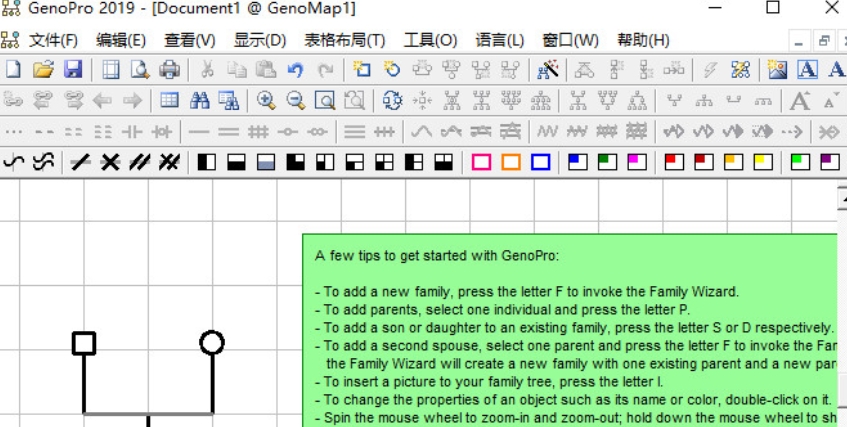The width and height of the screenshot is (847, 427).
Task: Pick the blue border color swatch
Action: point(541,162)
